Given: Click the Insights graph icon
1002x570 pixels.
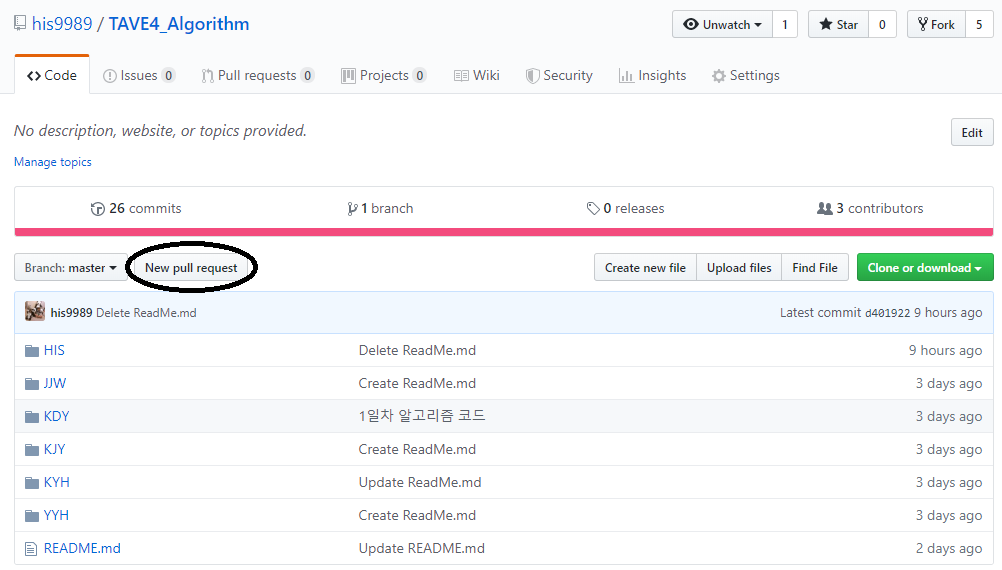Looking at the screenshot, I should [626, 76].
